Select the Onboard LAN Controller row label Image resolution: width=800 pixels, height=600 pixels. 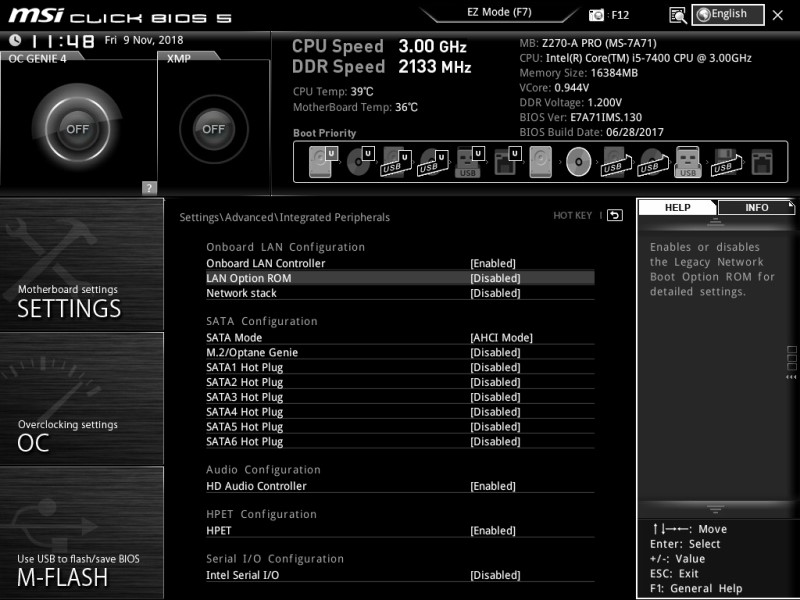coord(265,263)
